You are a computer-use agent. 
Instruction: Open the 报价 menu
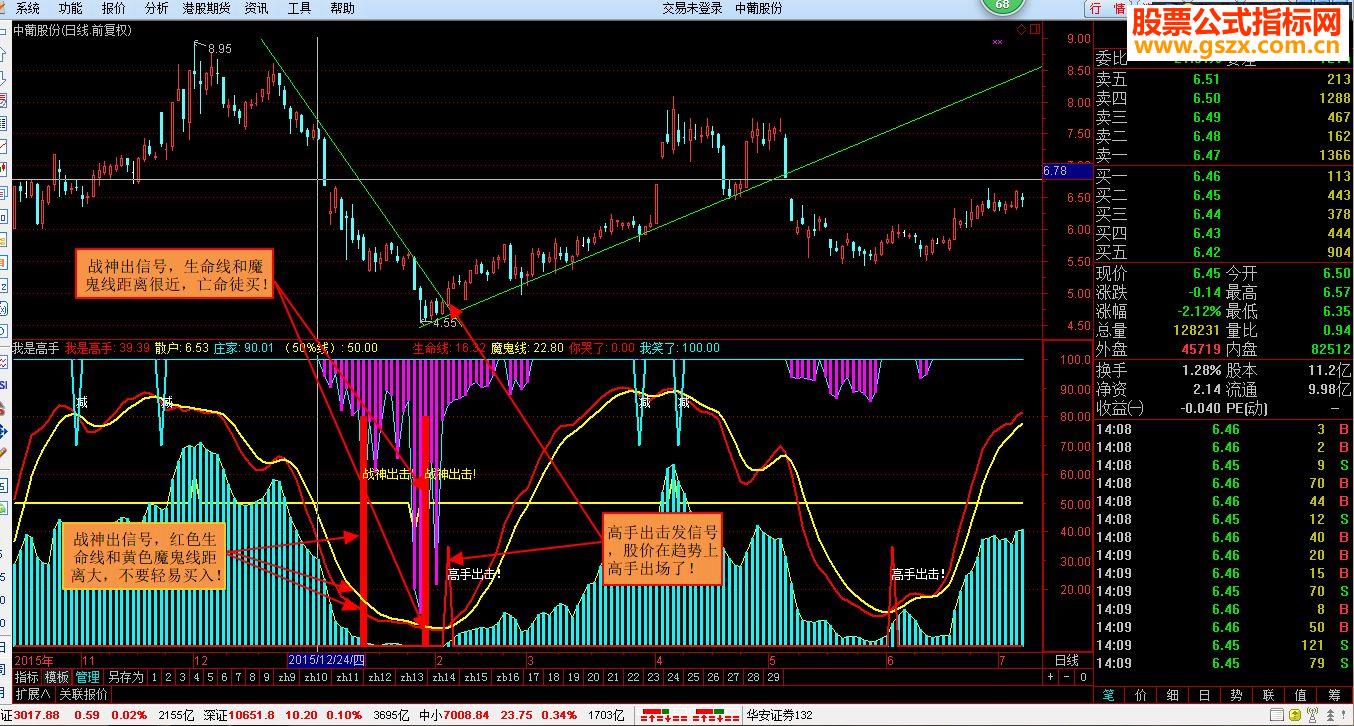click(x=114, y=8)
